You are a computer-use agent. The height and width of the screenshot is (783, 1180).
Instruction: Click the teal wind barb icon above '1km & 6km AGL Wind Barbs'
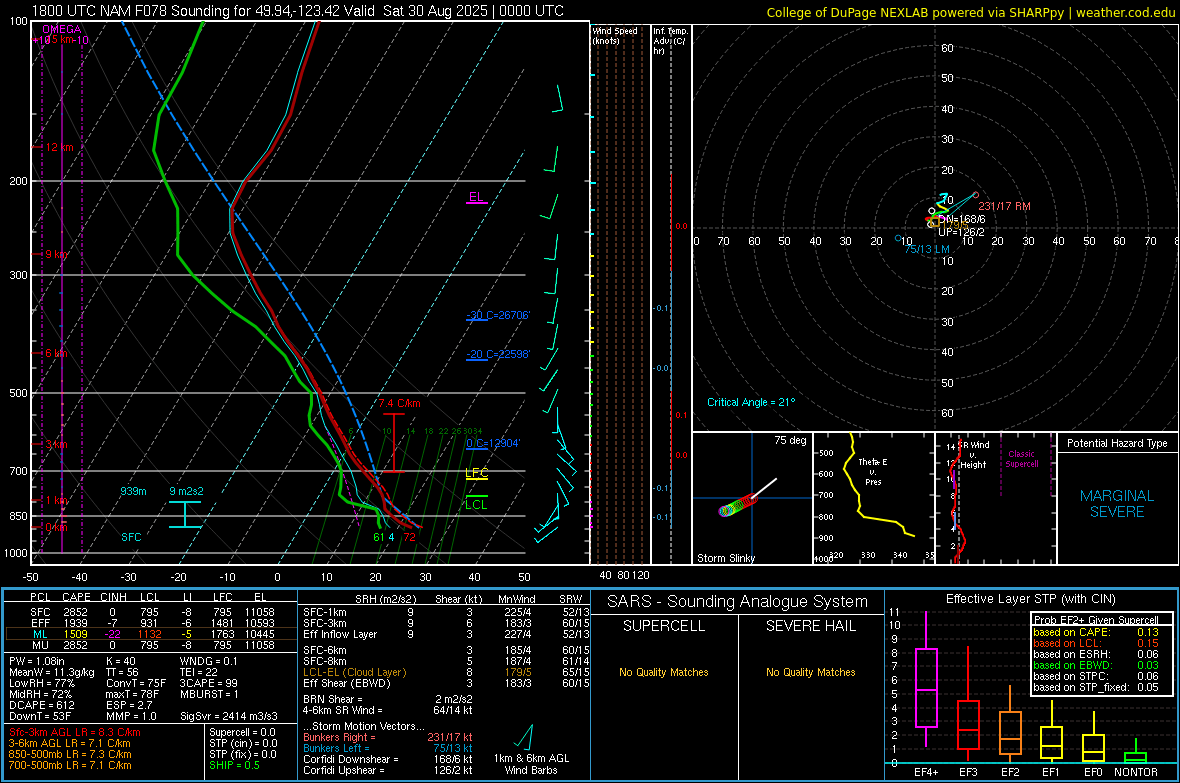coord(525,737)
